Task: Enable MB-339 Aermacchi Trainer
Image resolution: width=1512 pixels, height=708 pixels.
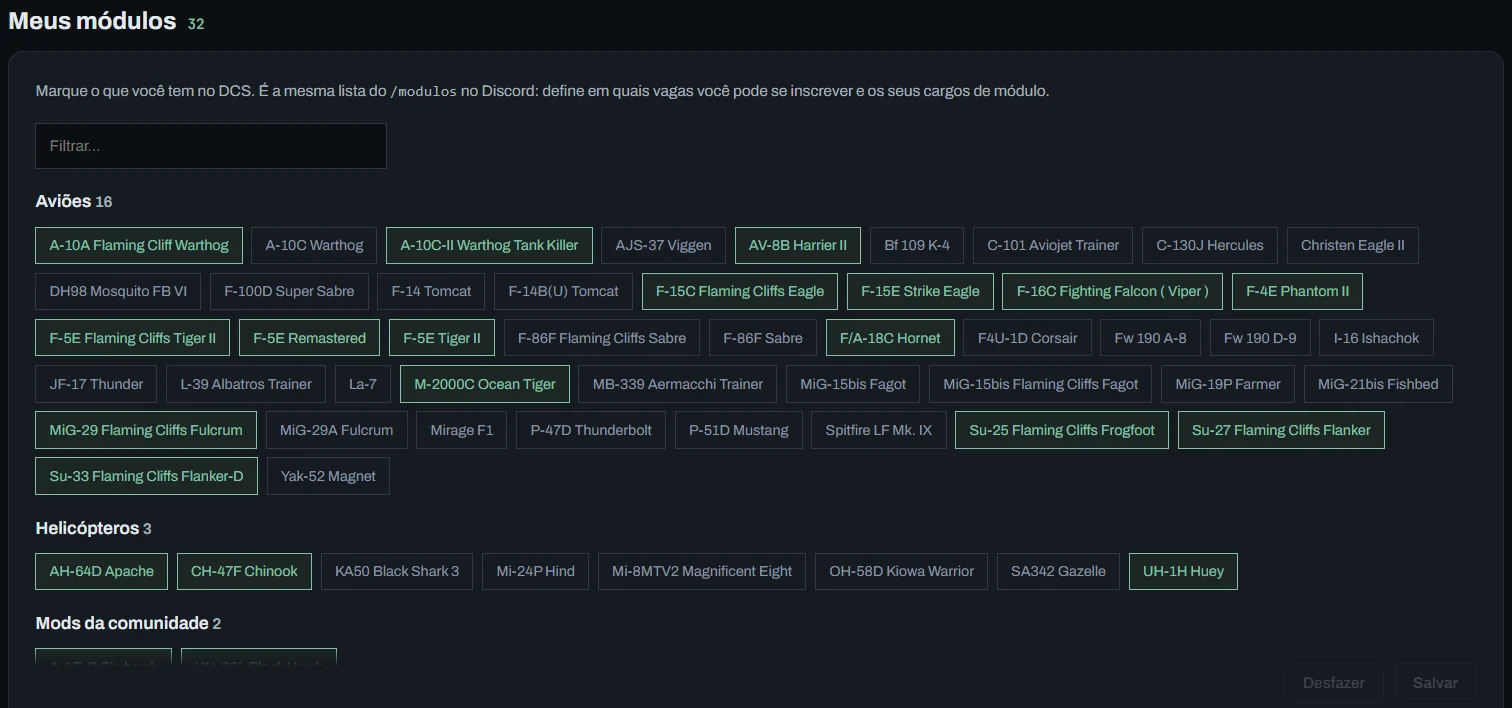Action: tap(678, 384)
